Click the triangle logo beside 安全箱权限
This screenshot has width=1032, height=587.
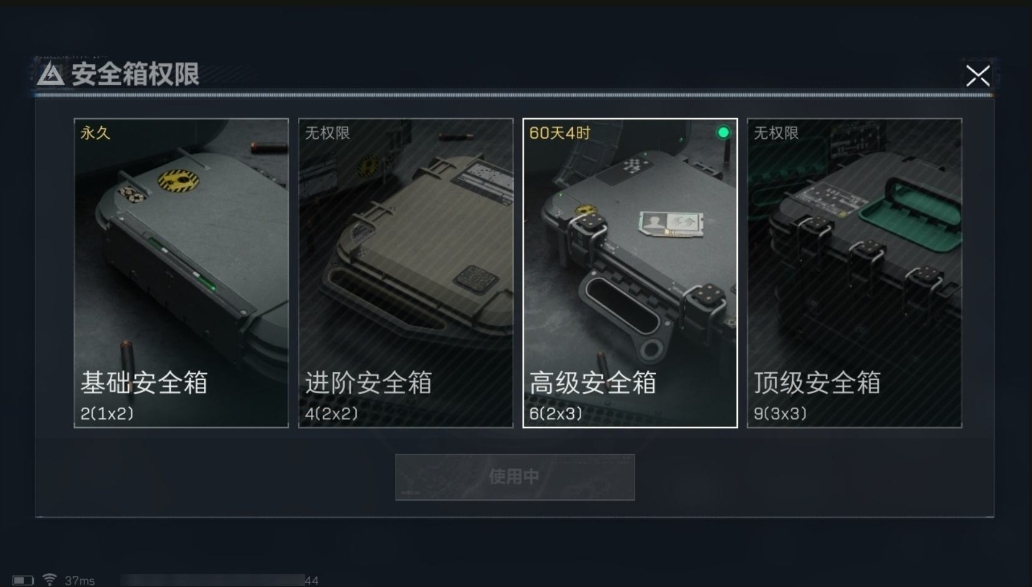click(x=50, y=74)
